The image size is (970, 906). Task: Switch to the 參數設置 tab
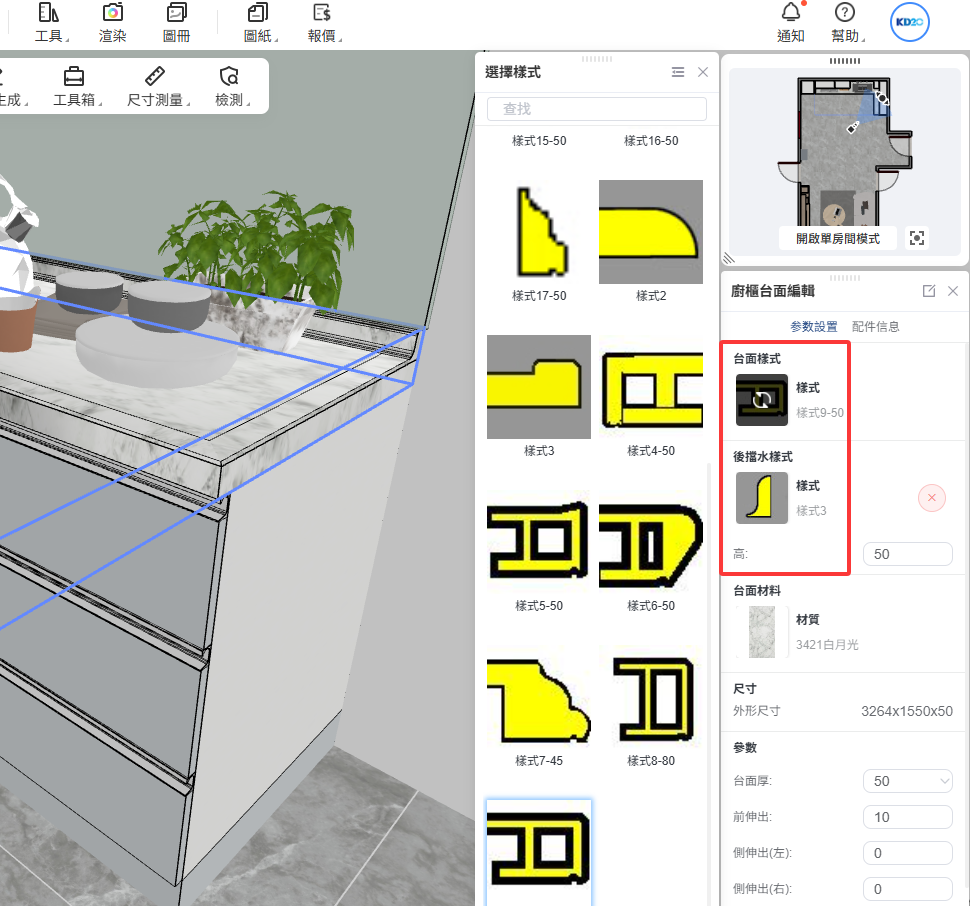(814, 327)
